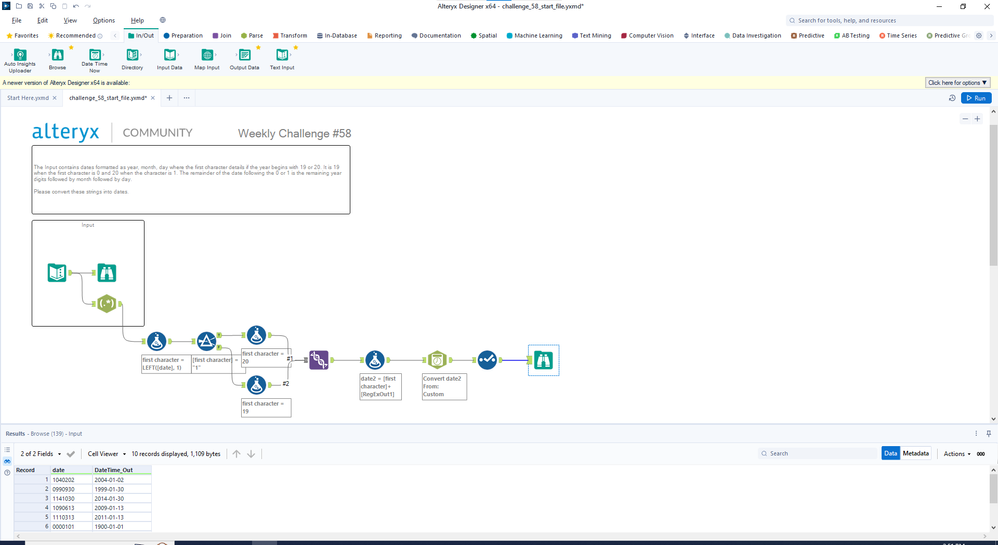Open the Cell Viewer dropdown

[x=107, y=454]
